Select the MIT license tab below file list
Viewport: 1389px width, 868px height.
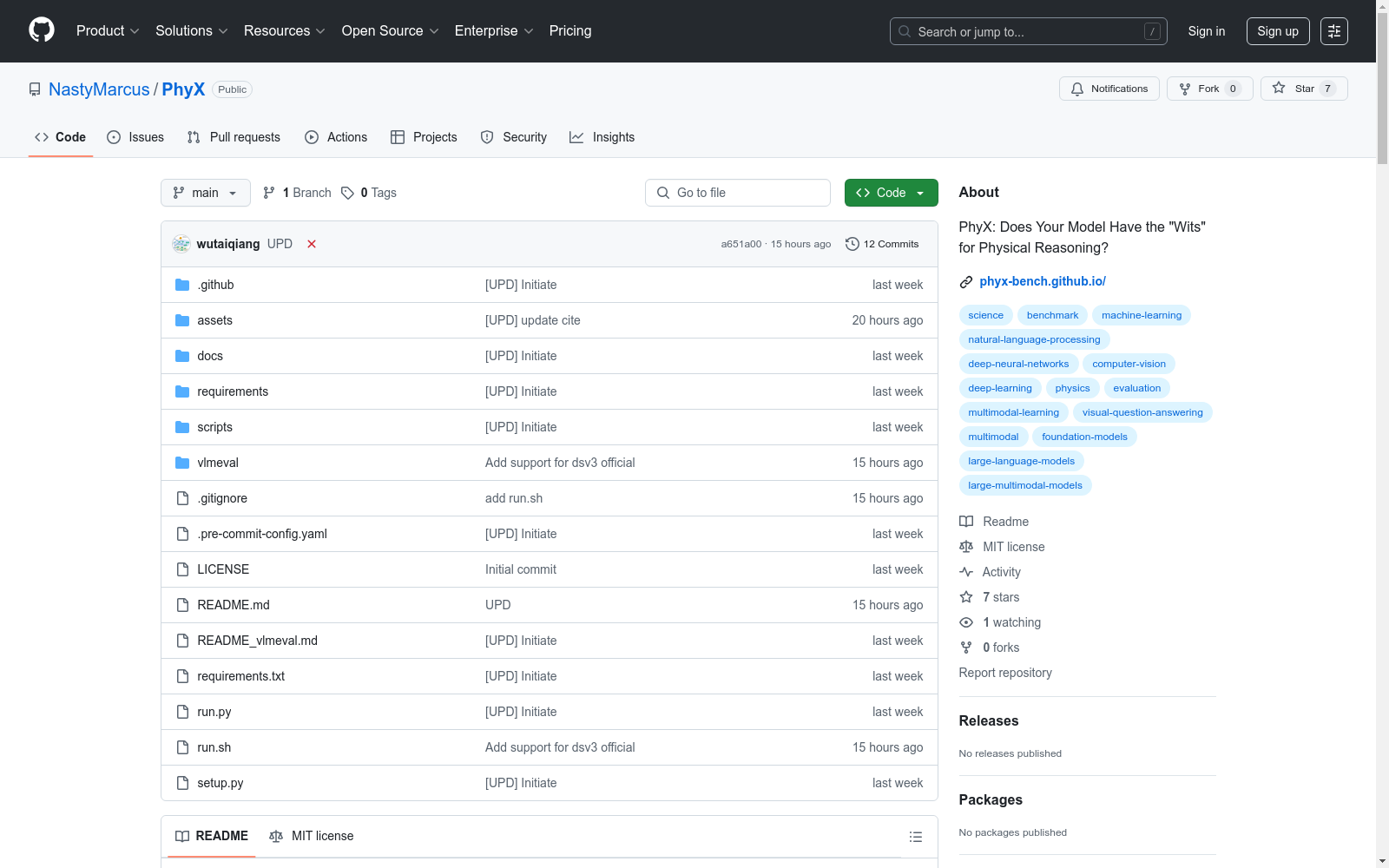[312, 836]
